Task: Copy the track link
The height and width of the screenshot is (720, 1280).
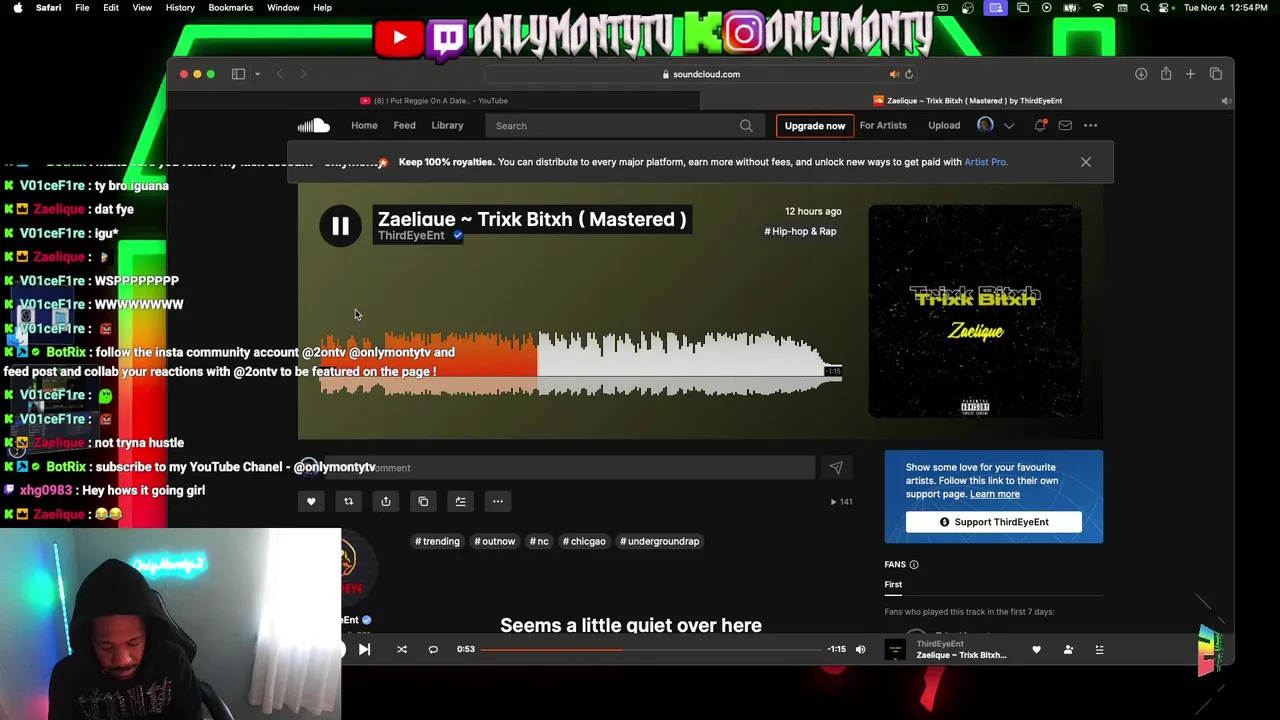Action: pos(423,501)
